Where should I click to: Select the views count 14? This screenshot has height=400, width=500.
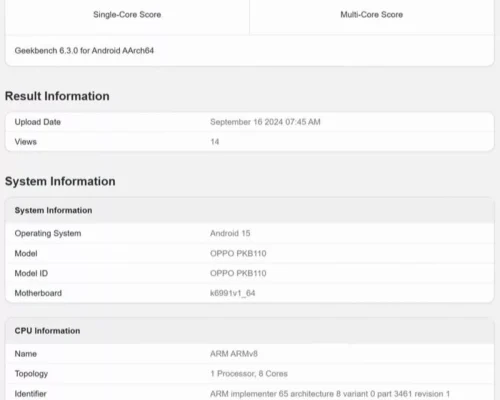coord(215,142)
